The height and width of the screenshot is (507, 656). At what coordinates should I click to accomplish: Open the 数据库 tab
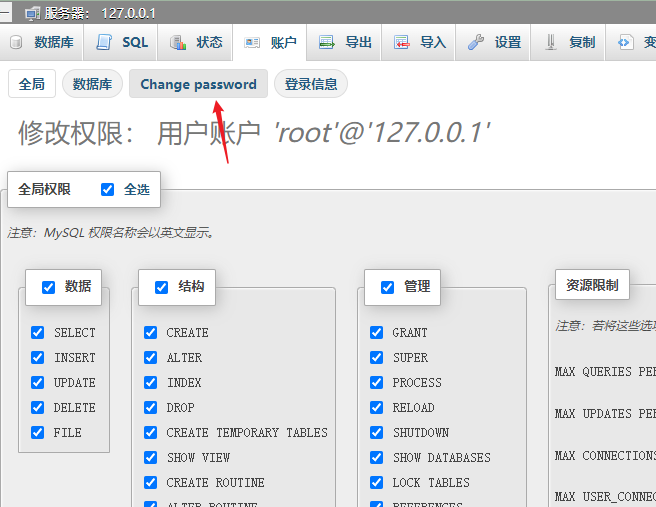41,42
